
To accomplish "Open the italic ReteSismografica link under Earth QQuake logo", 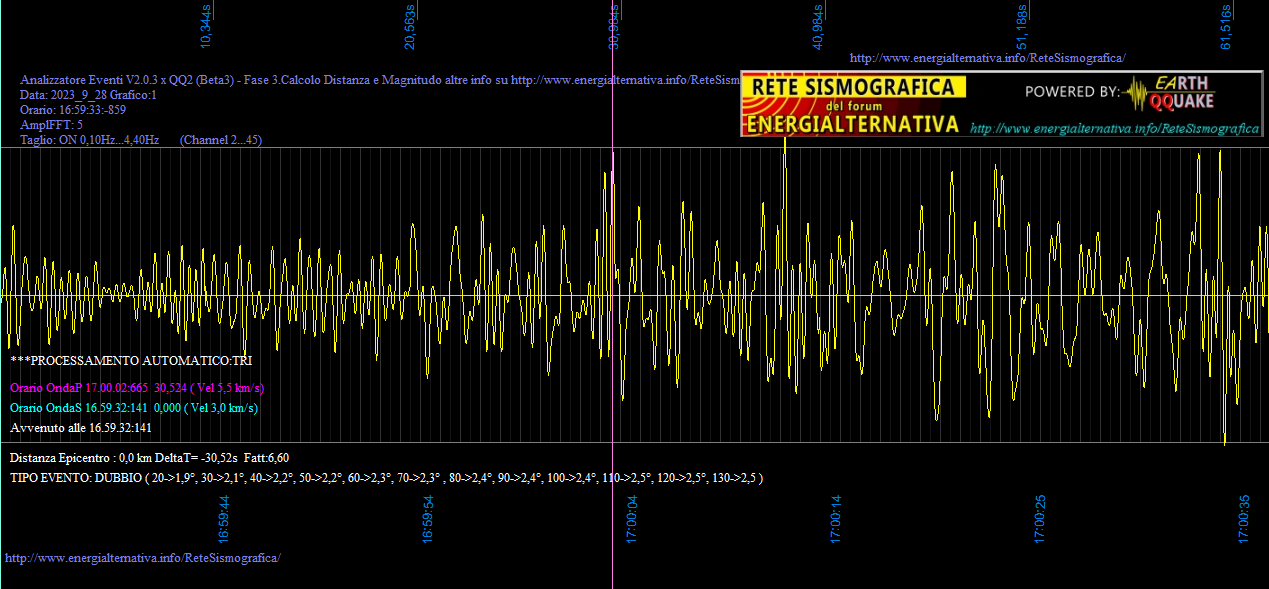I will coord(1115,129).
